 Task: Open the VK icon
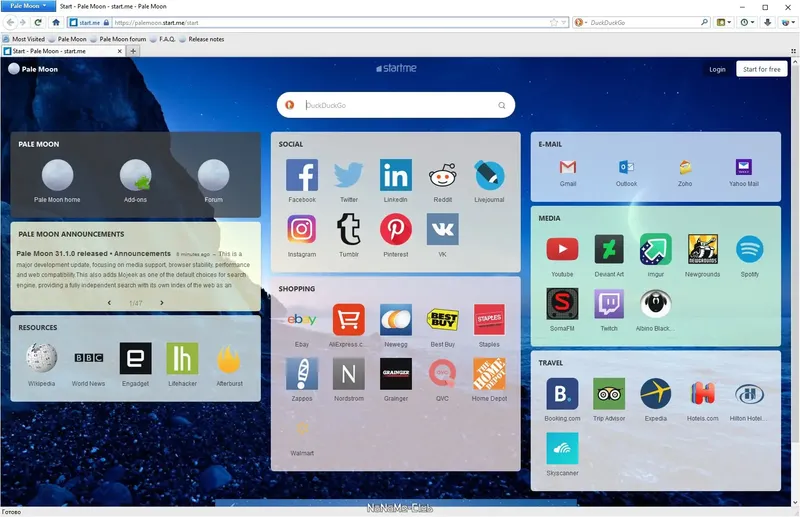coord(442,229)
